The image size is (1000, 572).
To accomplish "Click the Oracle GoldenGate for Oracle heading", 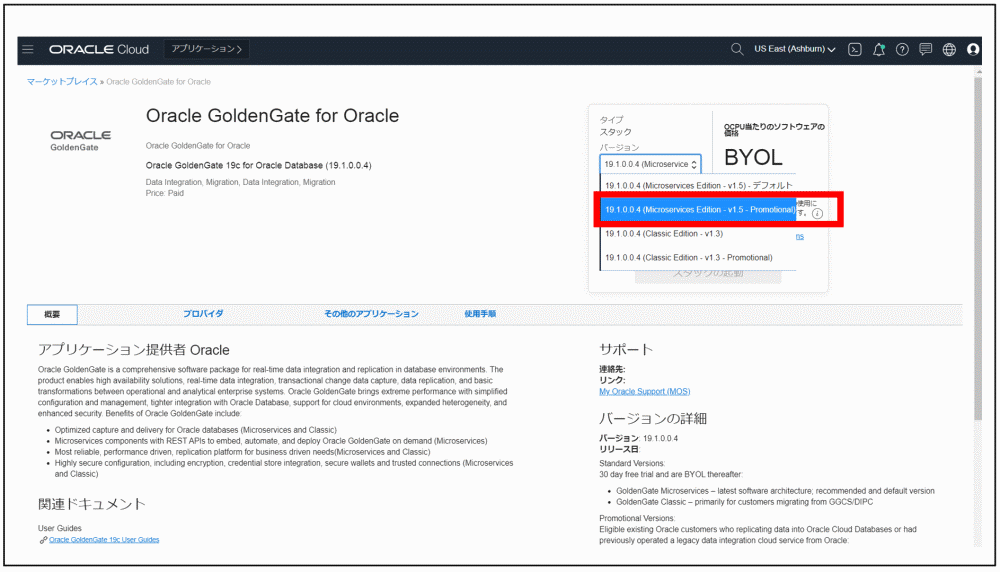I will [x=272, y=115].
